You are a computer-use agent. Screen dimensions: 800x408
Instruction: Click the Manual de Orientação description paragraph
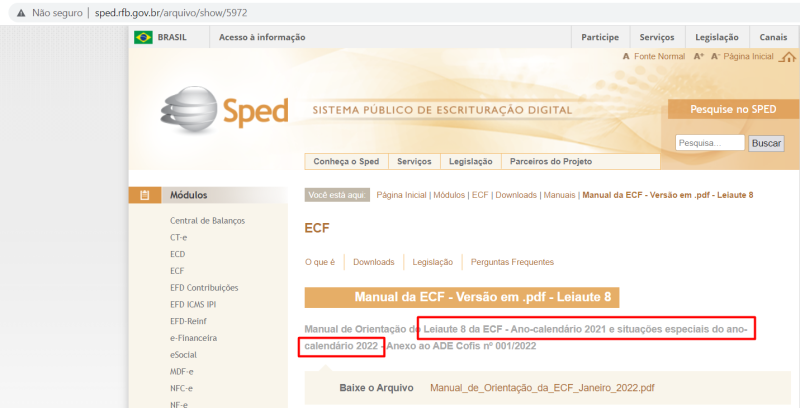(x=526, y=338)
